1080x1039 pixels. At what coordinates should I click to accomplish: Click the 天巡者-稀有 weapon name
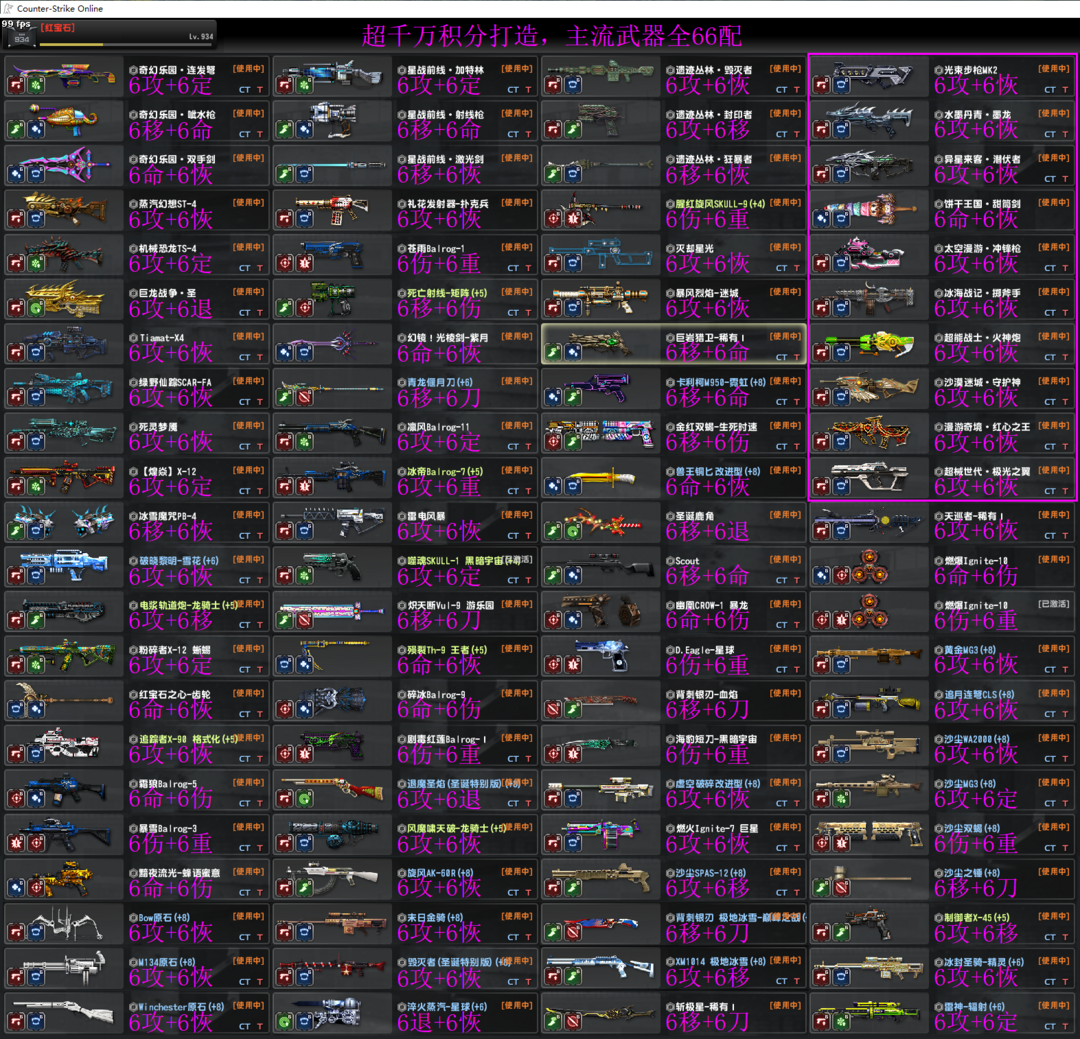974,516
